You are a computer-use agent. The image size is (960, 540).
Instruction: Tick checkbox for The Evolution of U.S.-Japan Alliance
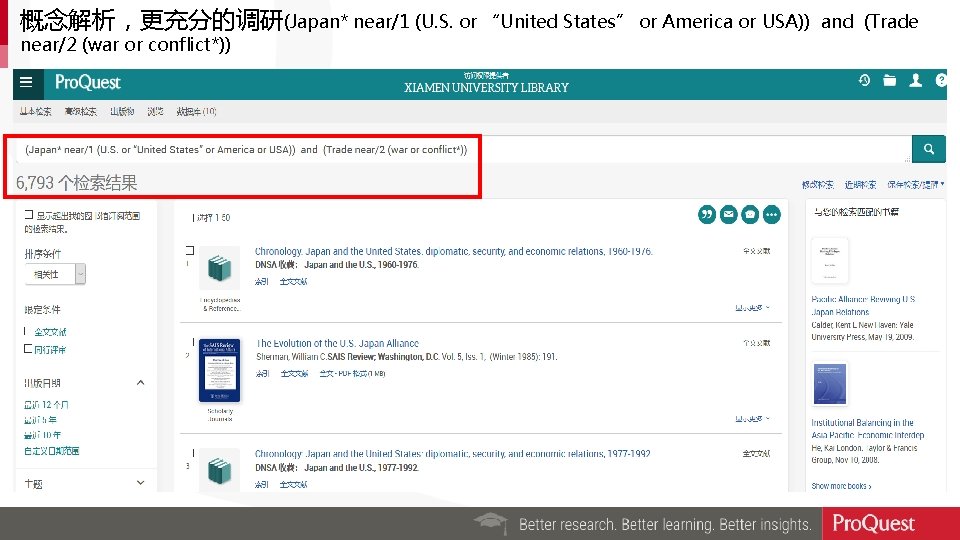tap(193, 342)
